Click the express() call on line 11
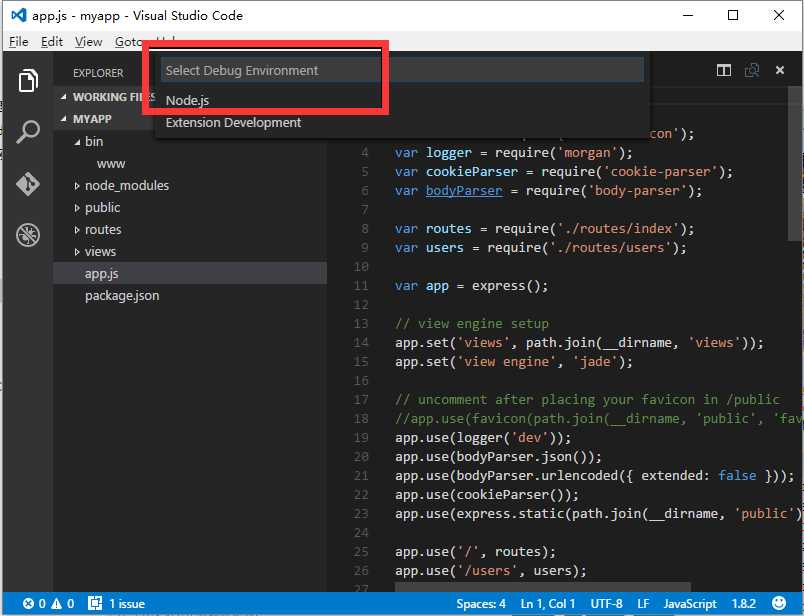 click(506, 286)
